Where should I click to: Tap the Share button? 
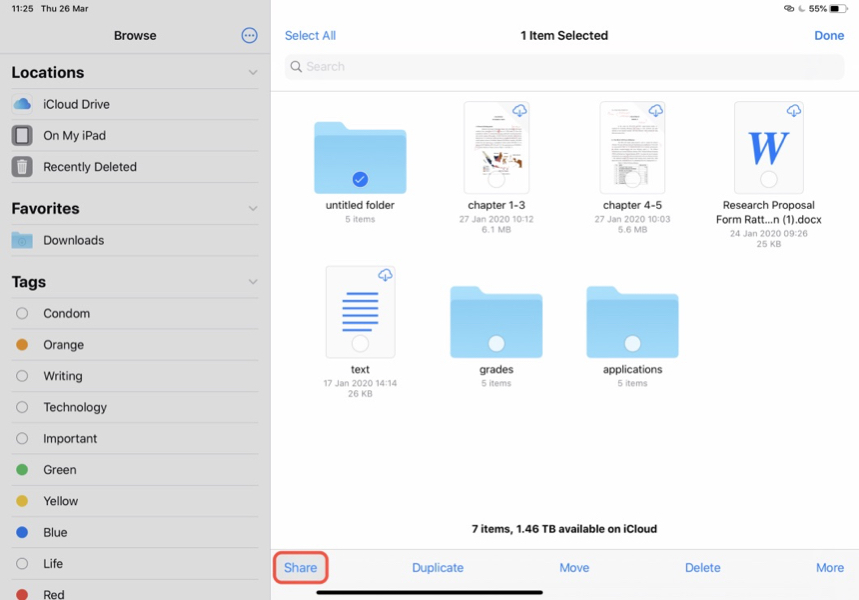[x=300, y=568]
